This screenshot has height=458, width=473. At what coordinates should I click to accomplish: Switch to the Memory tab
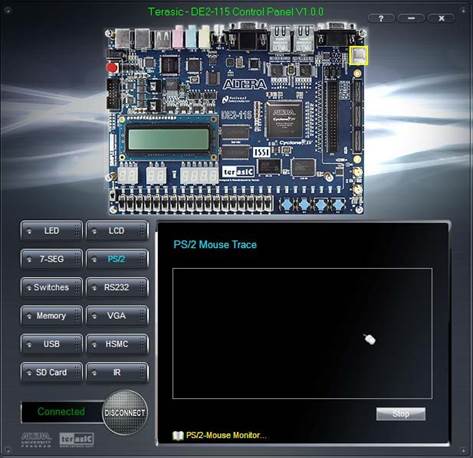[x=51, y=316]
